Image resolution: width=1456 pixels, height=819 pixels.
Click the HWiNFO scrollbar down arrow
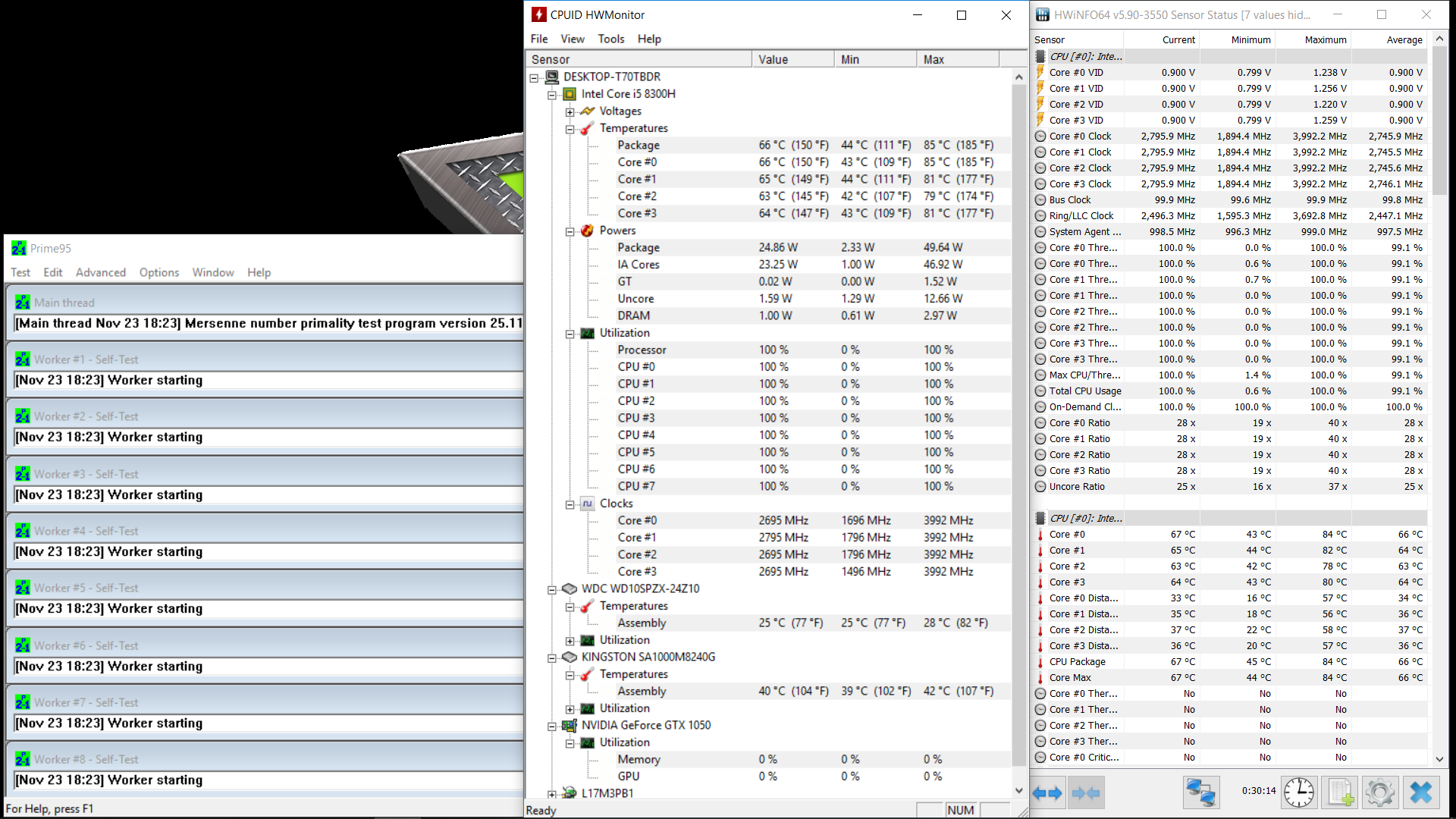pos(1439,759)
